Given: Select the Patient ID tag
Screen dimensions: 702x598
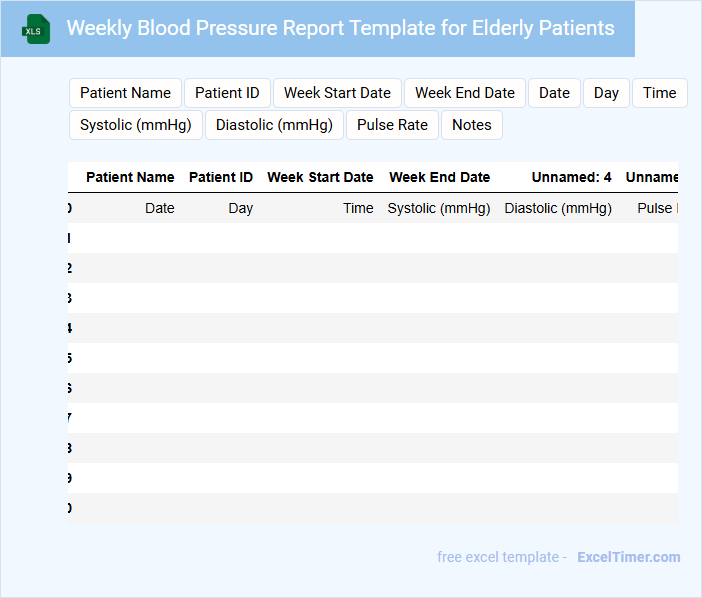Looking at the screenshot, I should [x=227, y=93].
